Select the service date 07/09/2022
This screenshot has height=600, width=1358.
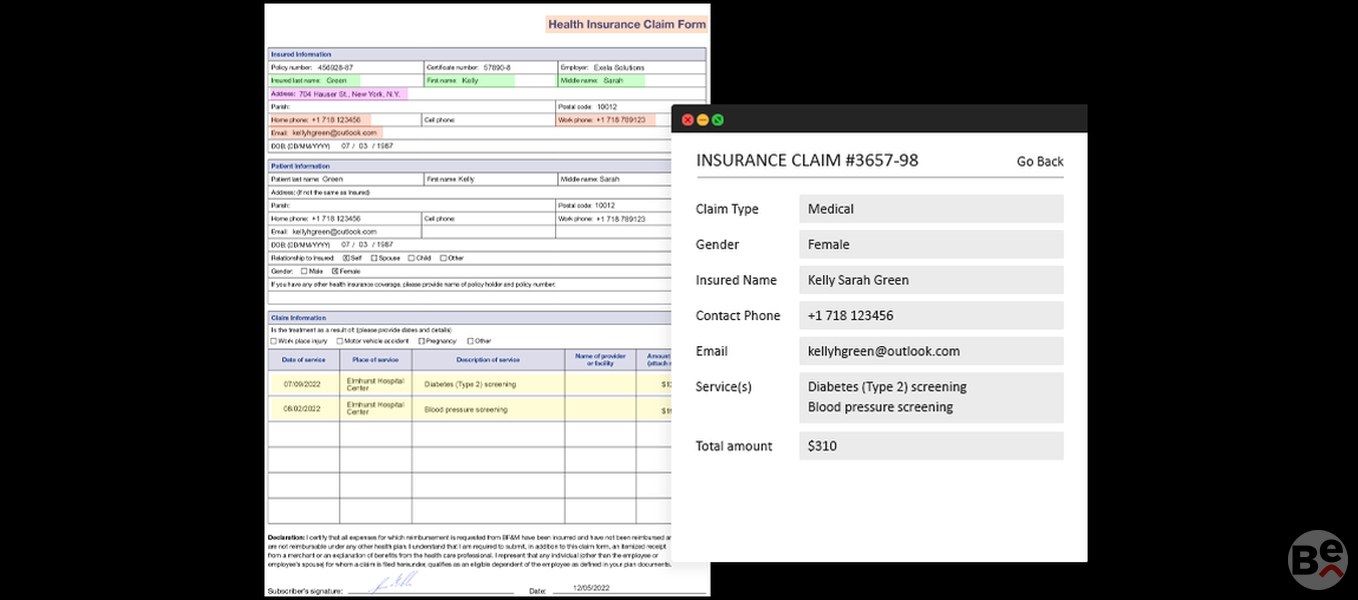[x=302, y=384]
